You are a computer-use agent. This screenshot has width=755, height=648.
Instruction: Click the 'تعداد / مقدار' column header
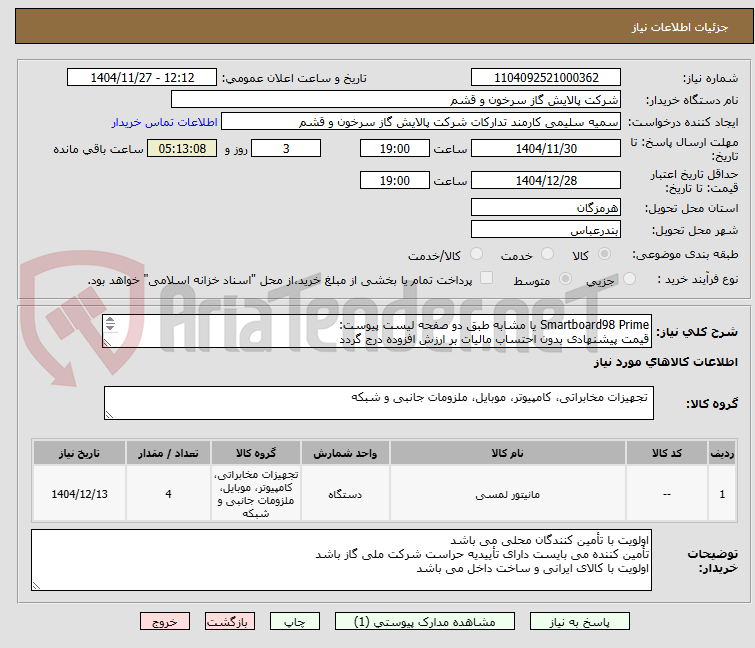[x=168, y=454]
